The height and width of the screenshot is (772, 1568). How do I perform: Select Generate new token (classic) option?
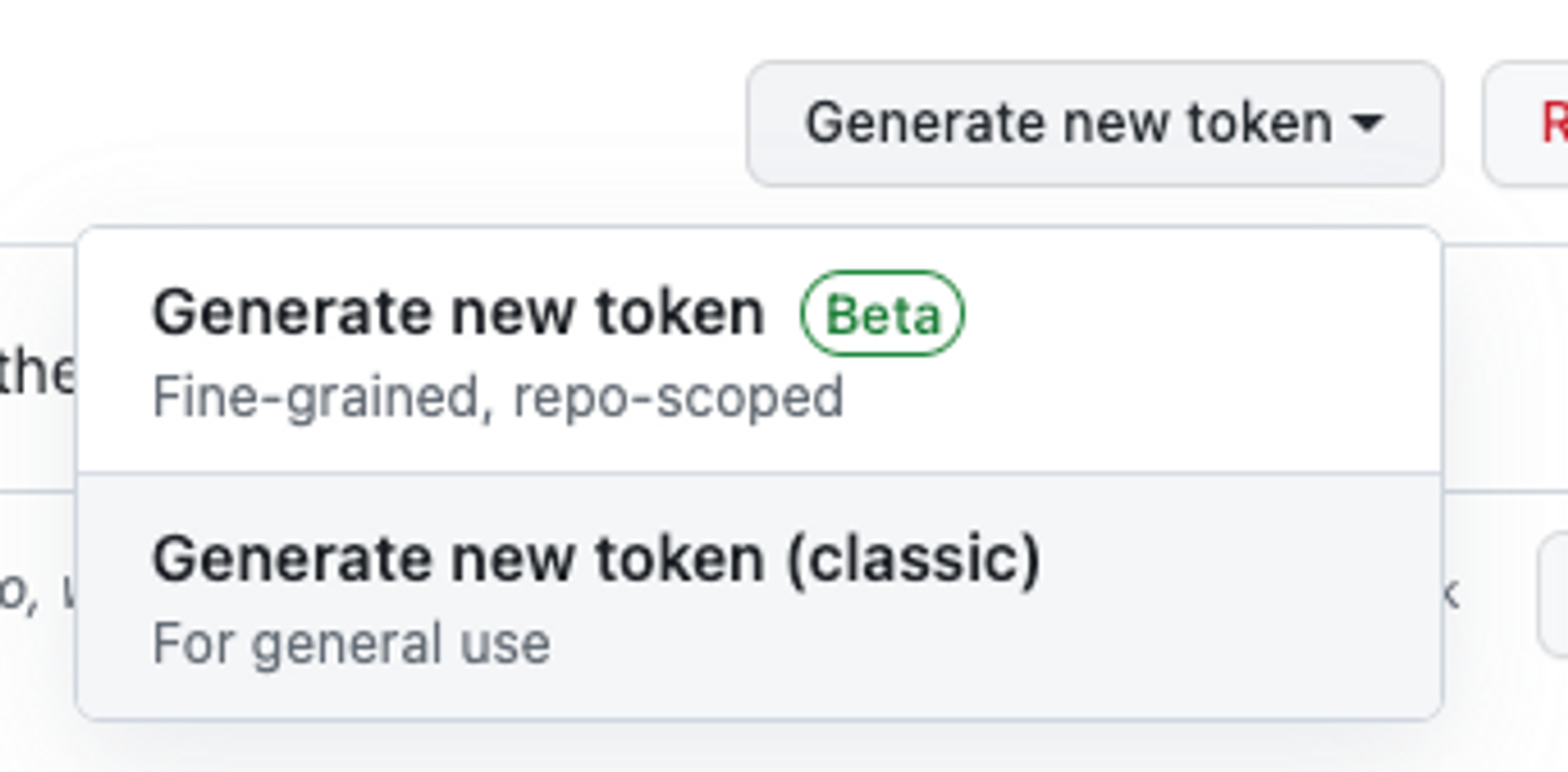596,560
